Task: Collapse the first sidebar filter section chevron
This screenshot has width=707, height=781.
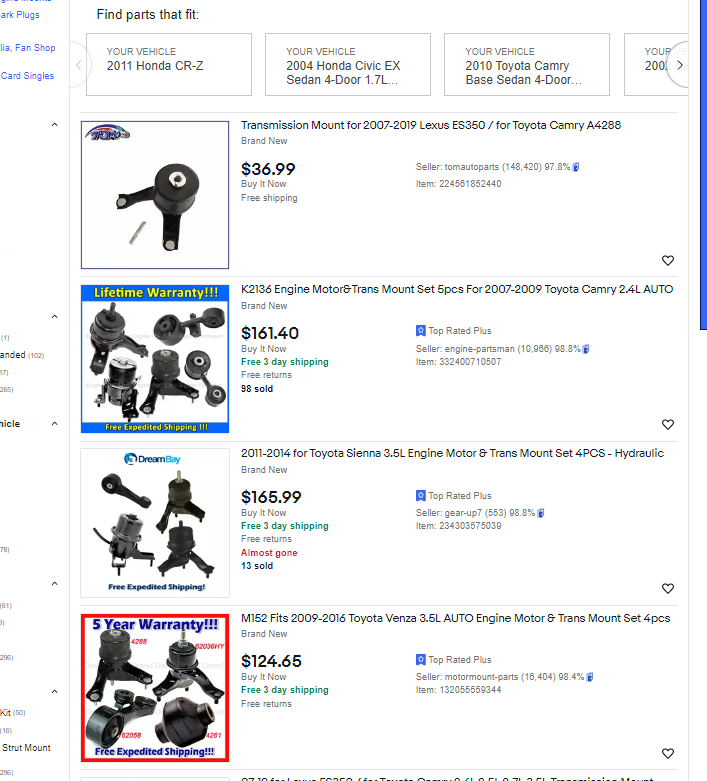Action: point(54,124)
